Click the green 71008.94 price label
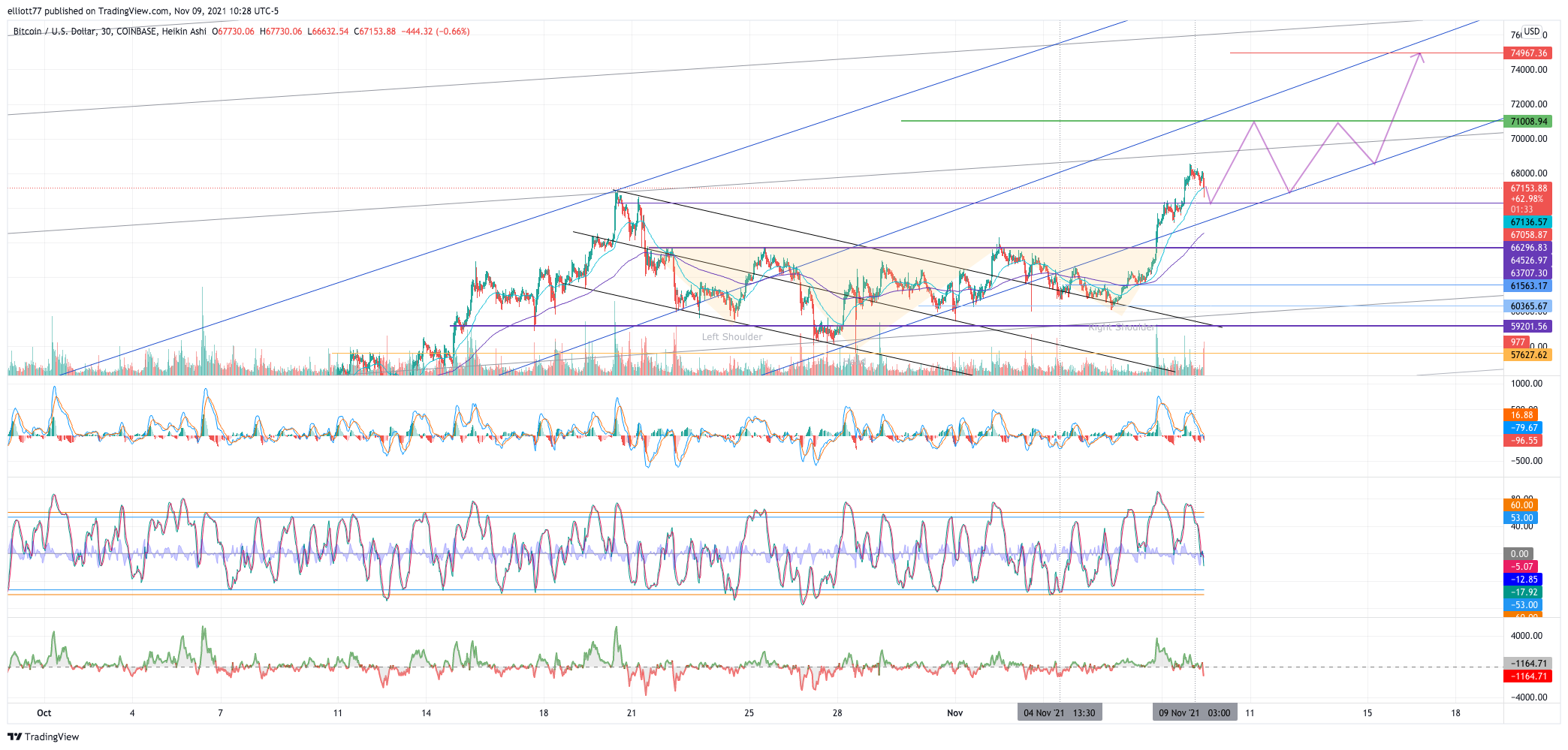1568x750 pixels. (x=1528, y=122)
